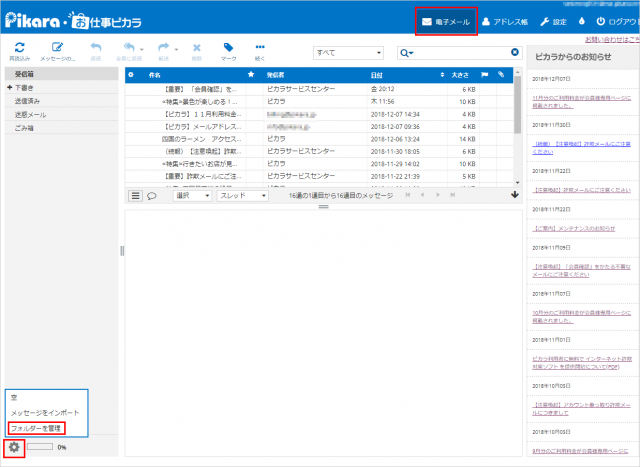Image resolution: width=640 pixels, height=467 pixels.
Task: Select フォルダーを管理 from the menu
Action: point(36,427)
